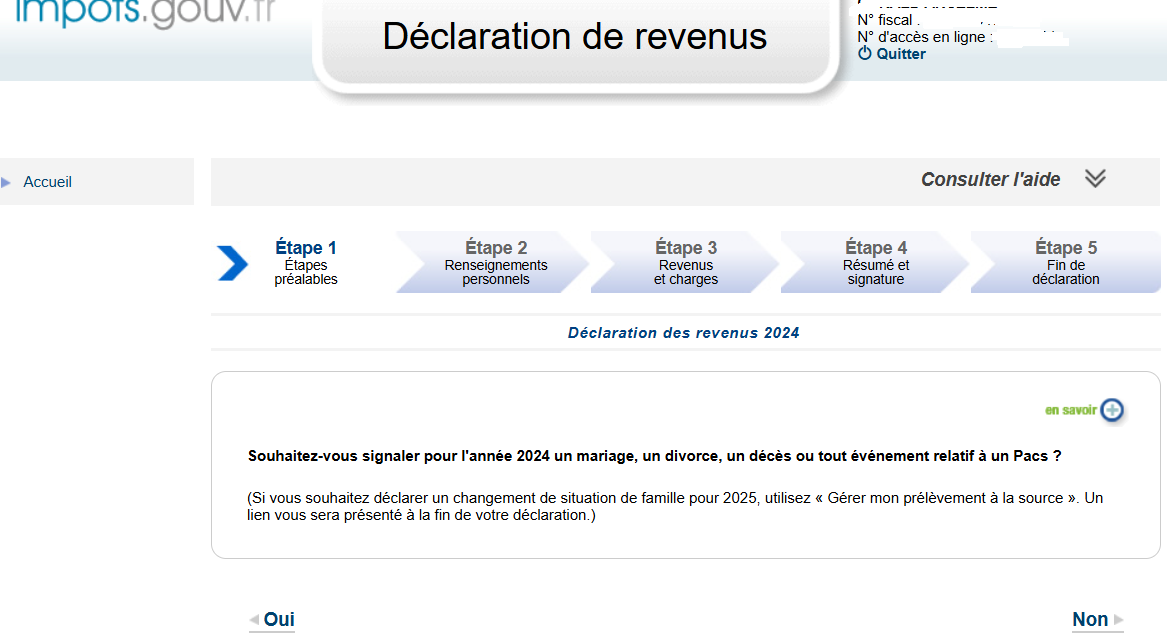Go to Accueil in the sidebar
1167x633 pixels.
pos(47,182)
